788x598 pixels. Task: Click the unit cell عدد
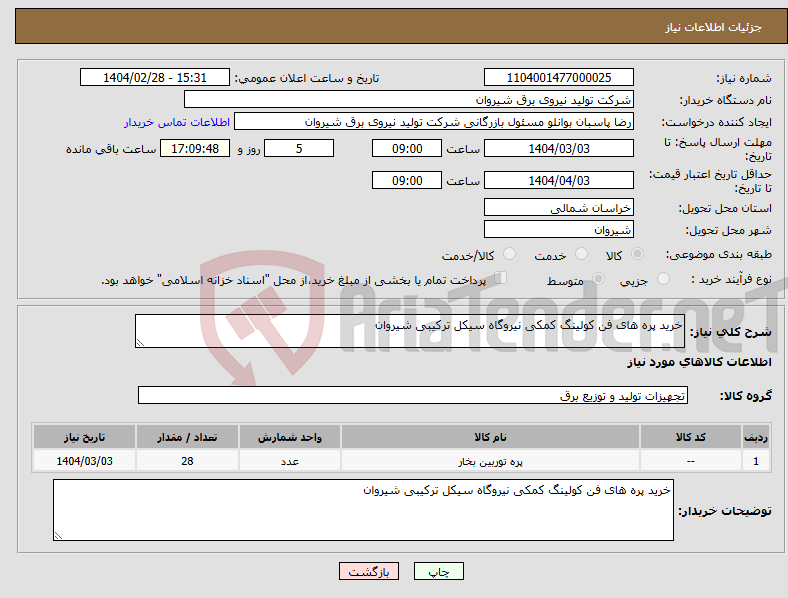(x=289, y=461)
